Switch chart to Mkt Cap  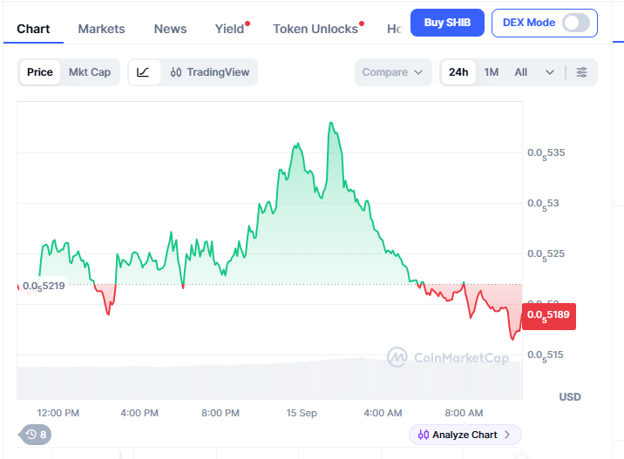pos(90,72)
